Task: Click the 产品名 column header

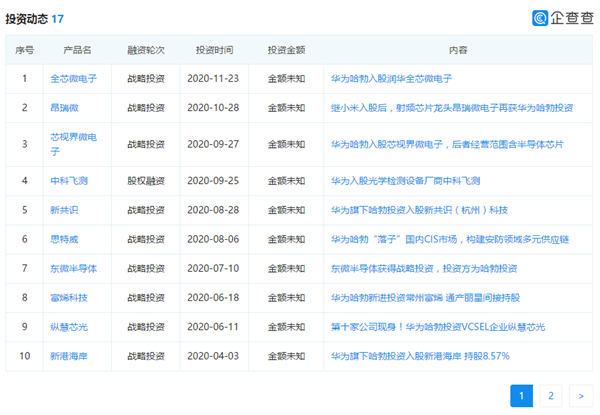Action: pyautogui.click(x=77, y=50)
